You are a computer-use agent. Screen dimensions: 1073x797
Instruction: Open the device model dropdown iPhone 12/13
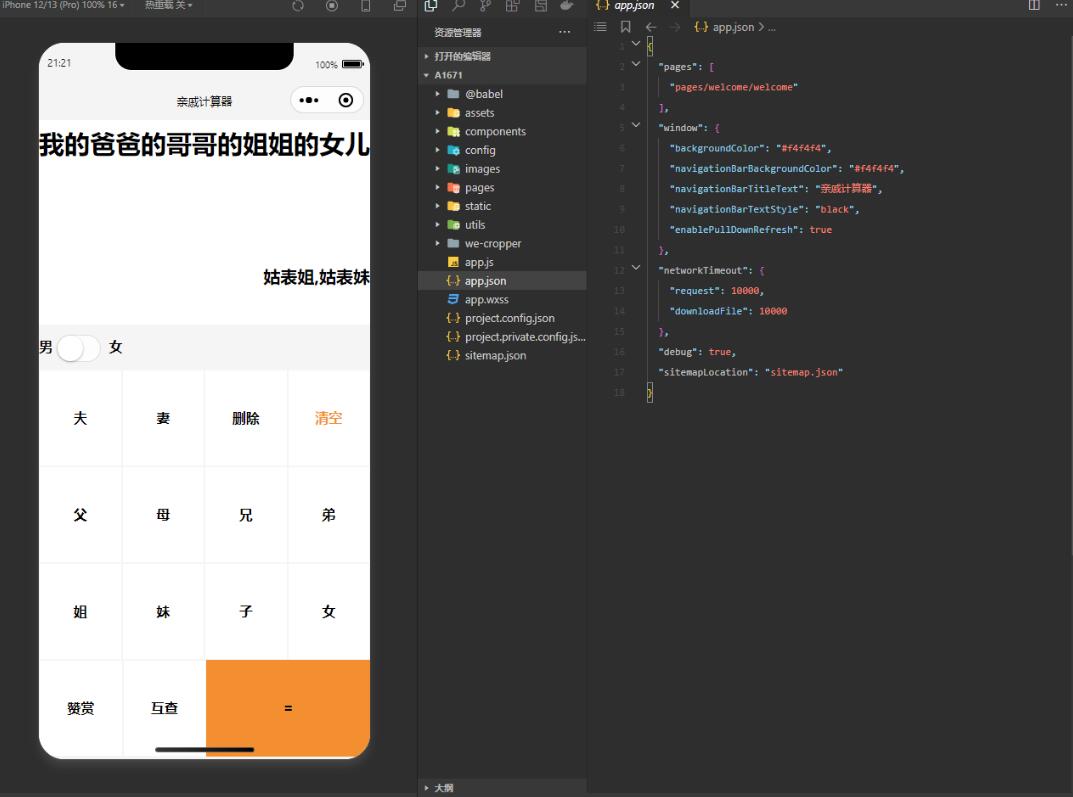(x=64, y=6)
